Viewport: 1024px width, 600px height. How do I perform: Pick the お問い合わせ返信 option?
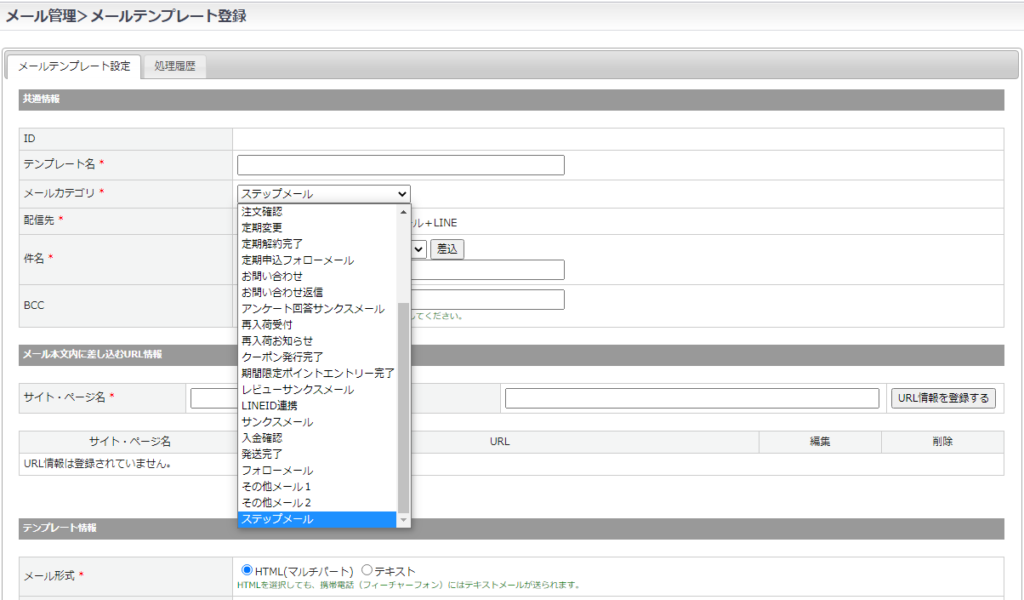click(282, 292)
